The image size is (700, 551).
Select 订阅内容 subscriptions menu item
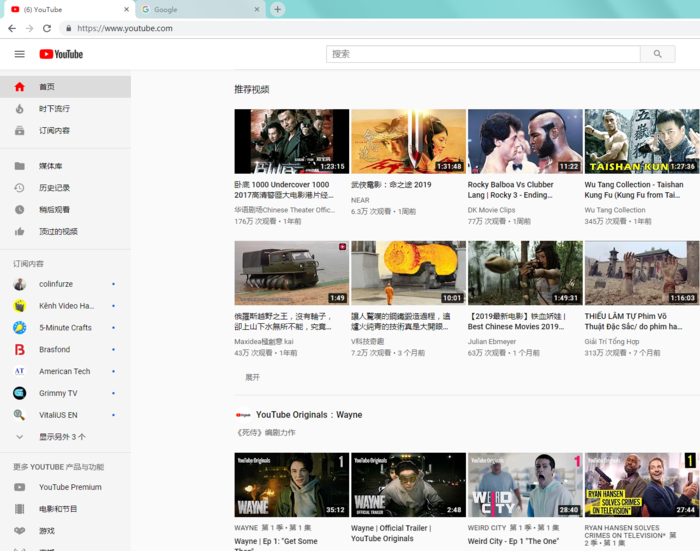pyautogui.click(x=65, y=130)
